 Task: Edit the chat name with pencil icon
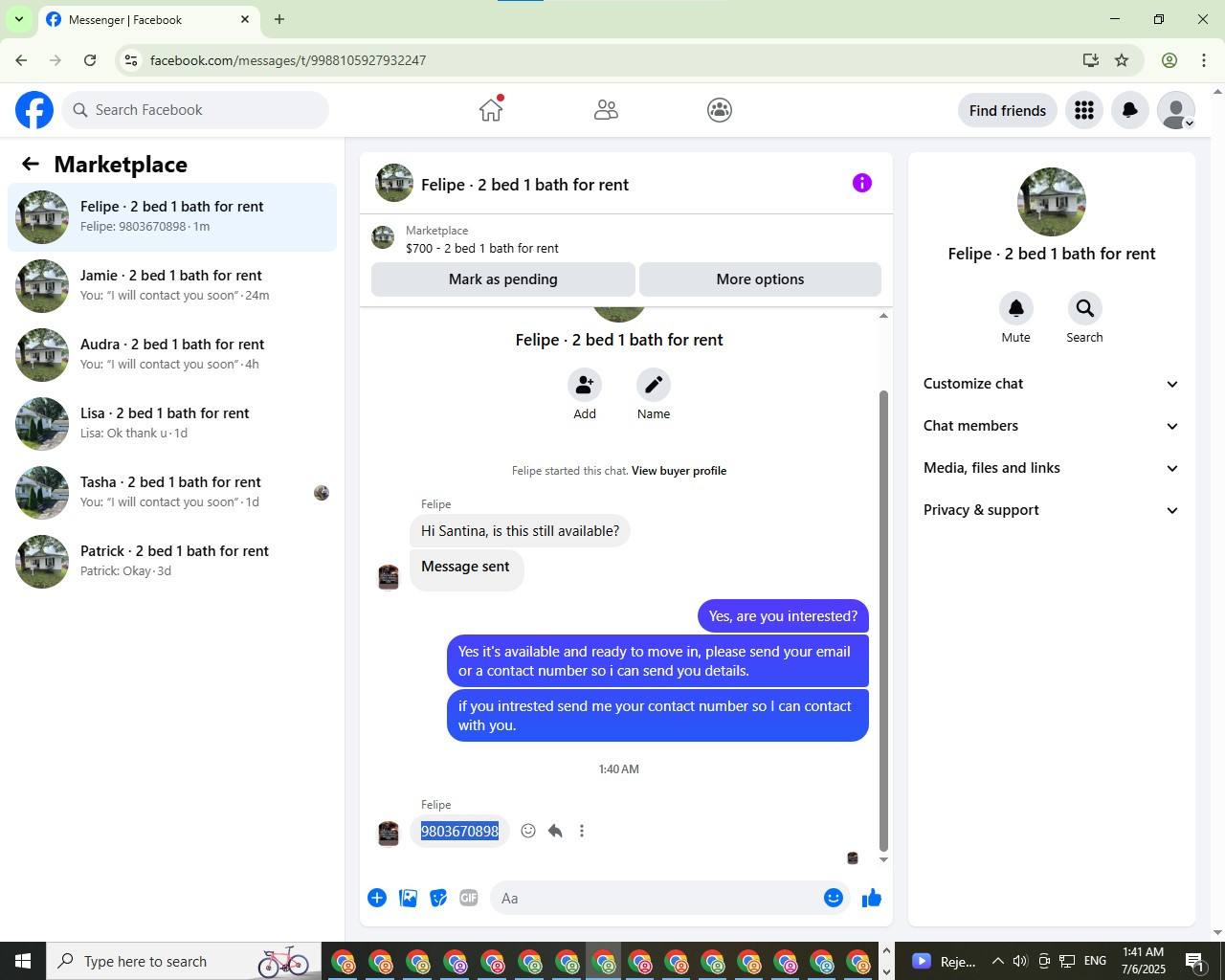tap(654, 385)
